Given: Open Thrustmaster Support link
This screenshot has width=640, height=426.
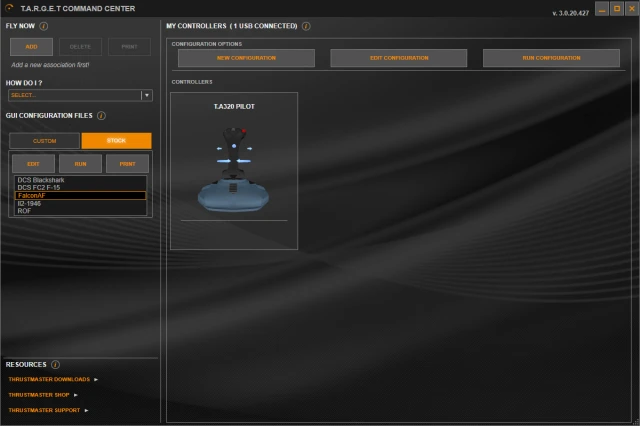Looking at the screenshot, I should pyautogui.click(x=44, y=410).
